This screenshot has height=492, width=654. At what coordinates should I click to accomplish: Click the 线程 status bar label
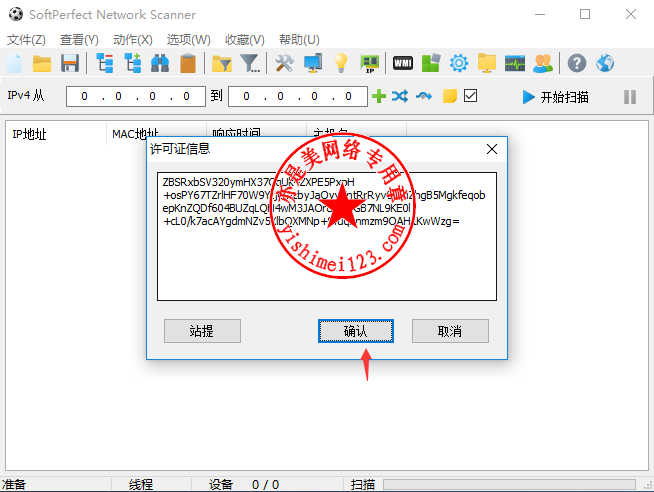[x=141, y=484]
